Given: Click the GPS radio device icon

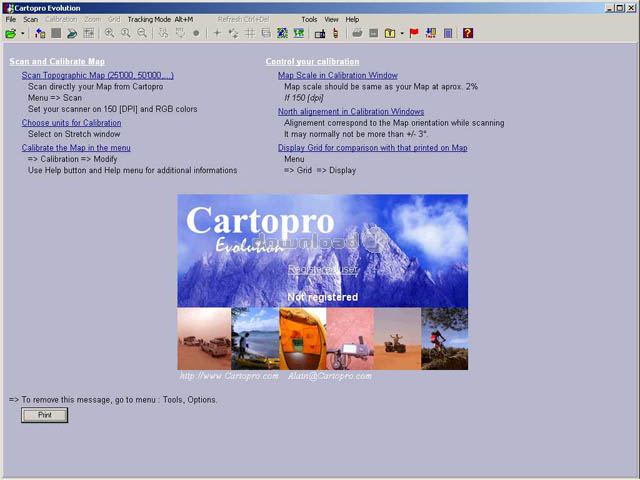Looking at the screenshot, I should click(320, 33).
